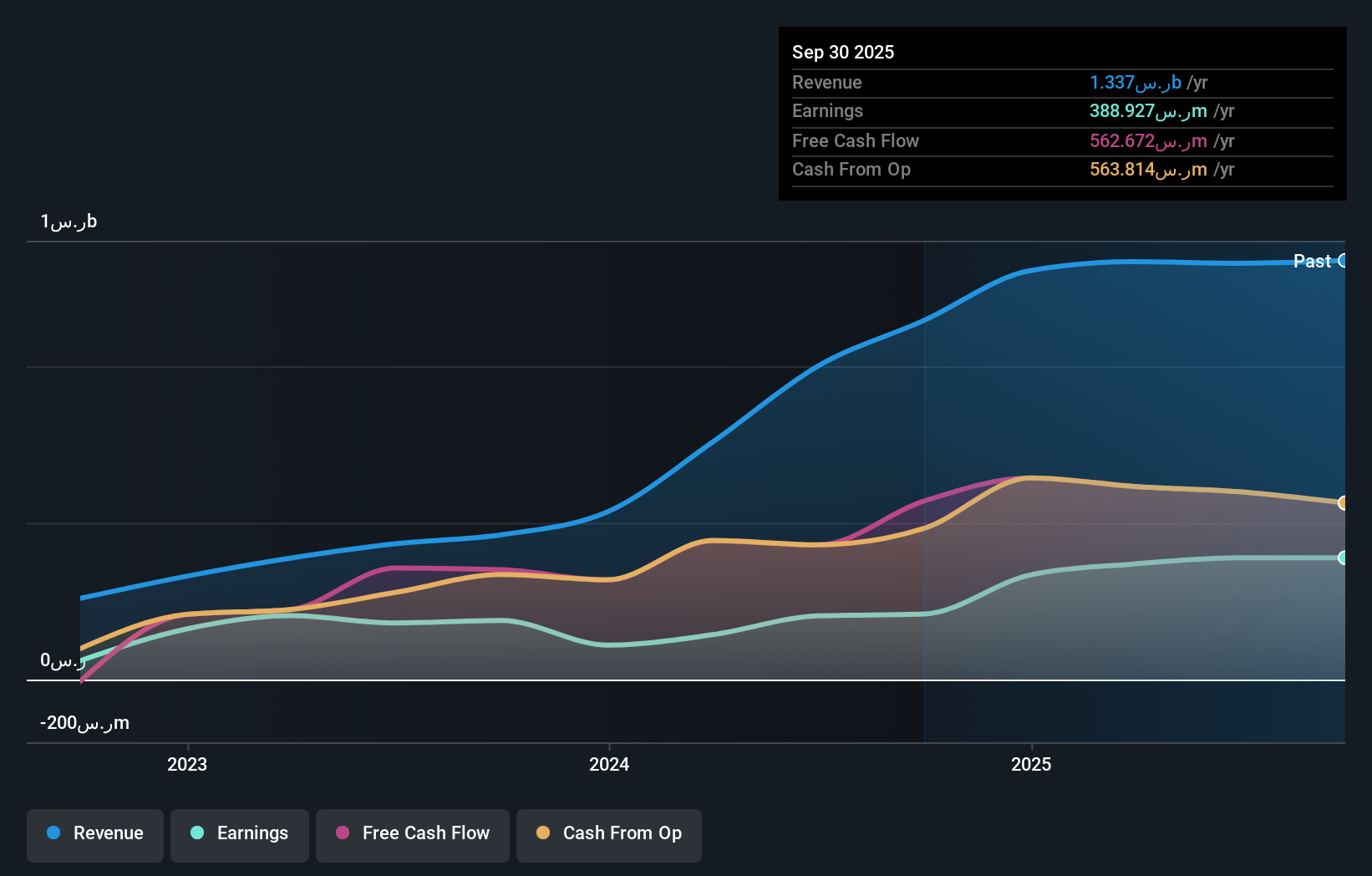Click the yellow Cash From Op dot icon

coord(543,833)
